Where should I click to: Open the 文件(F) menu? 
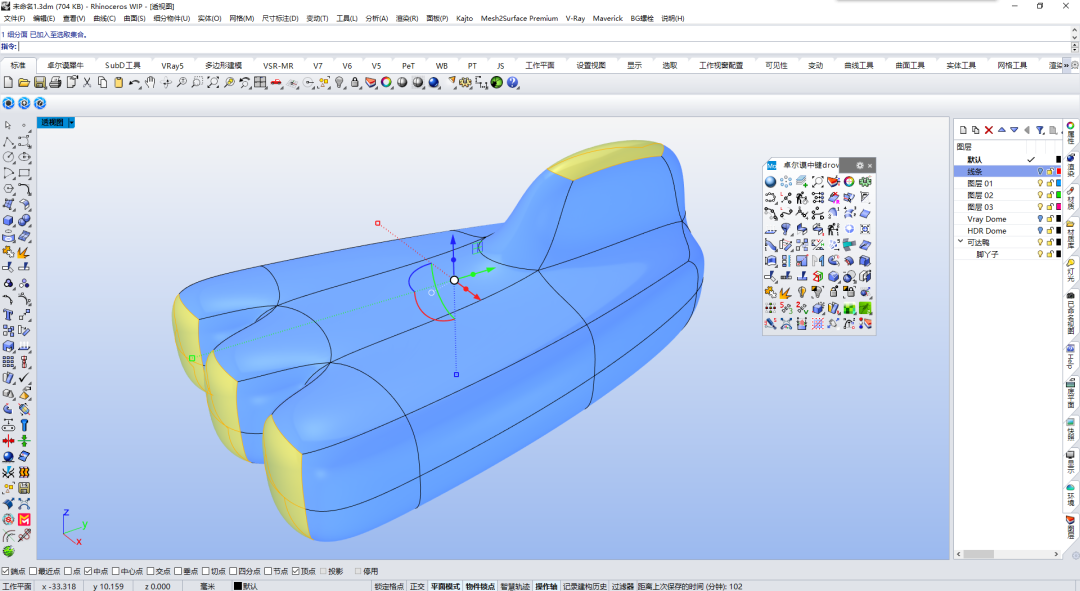point(14,19)
